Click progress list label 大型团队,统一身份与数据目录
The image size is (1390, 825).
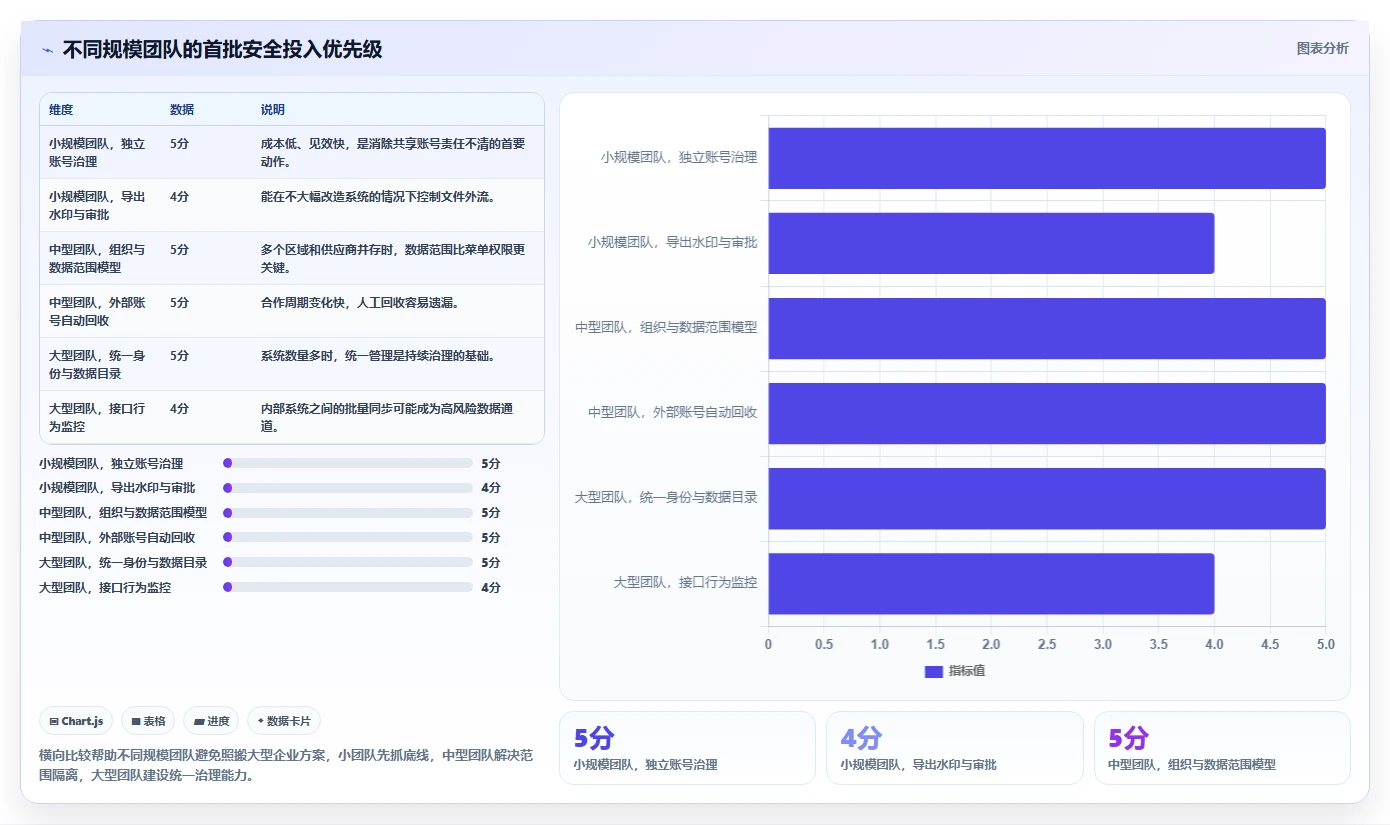[123, 563]
